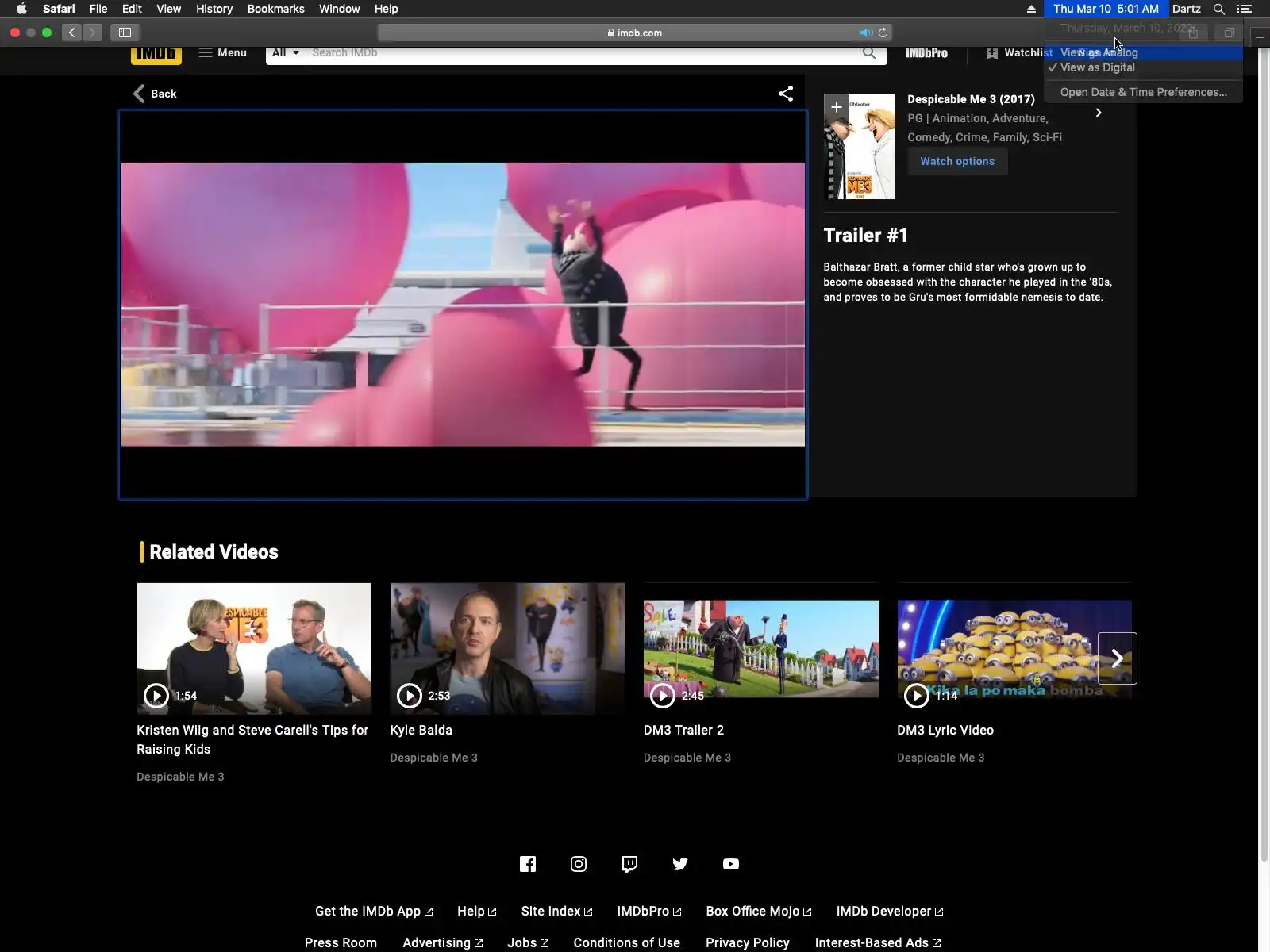Play the 1:14 DM3 Lyric Video
The image size is (1270, 952).
(917, 696)
